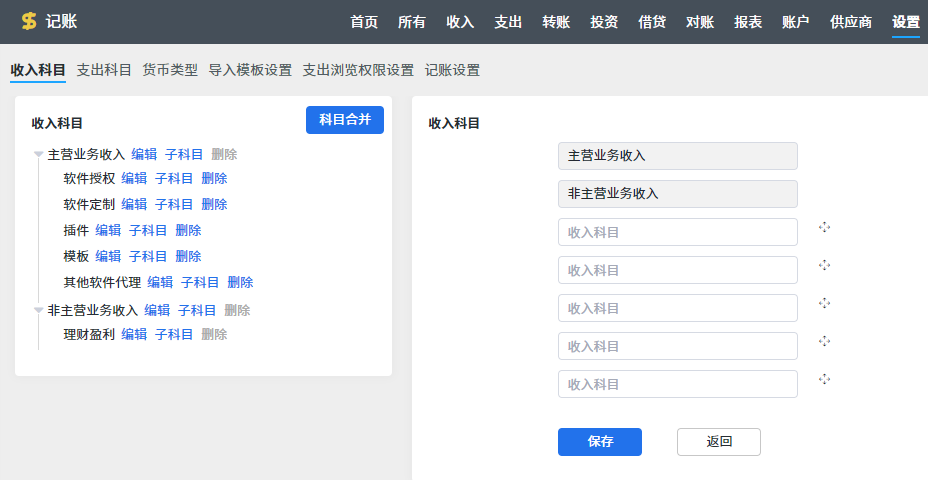
Task: Click the 返回 button
Action: pos(718,442)
